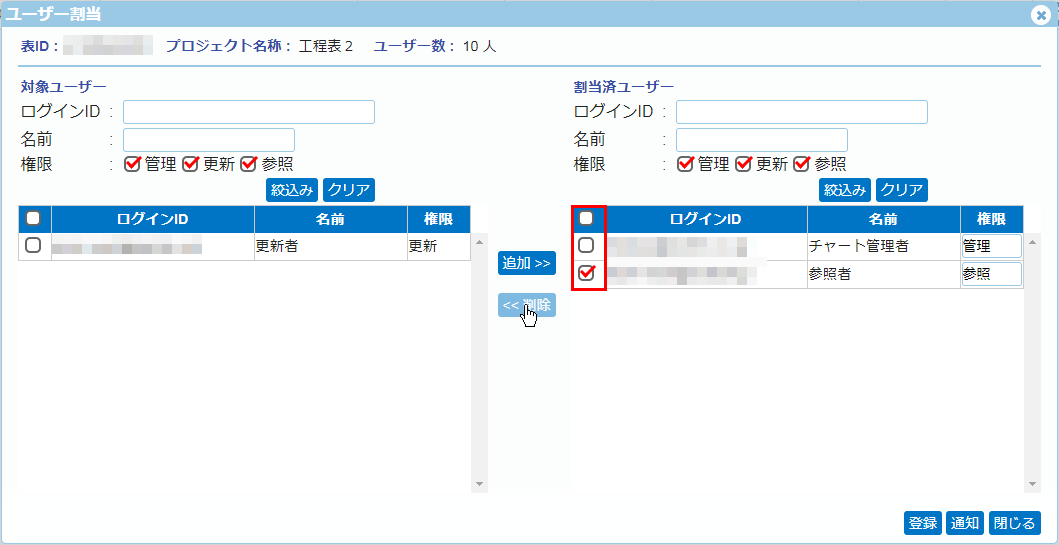Image resolution: width=1059 pixels, height=545 pixels.
Task: Check the チャート管理者 row checkbox
Action: coord(587,245)
